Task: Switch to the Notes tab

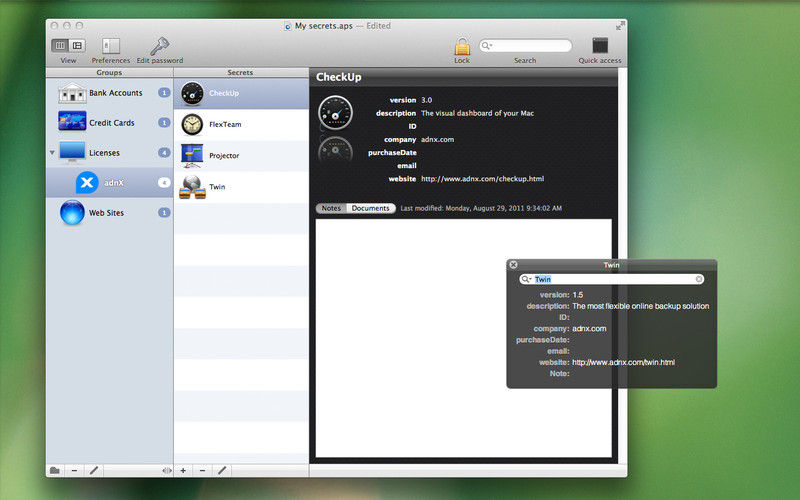Action: (331, 208)
